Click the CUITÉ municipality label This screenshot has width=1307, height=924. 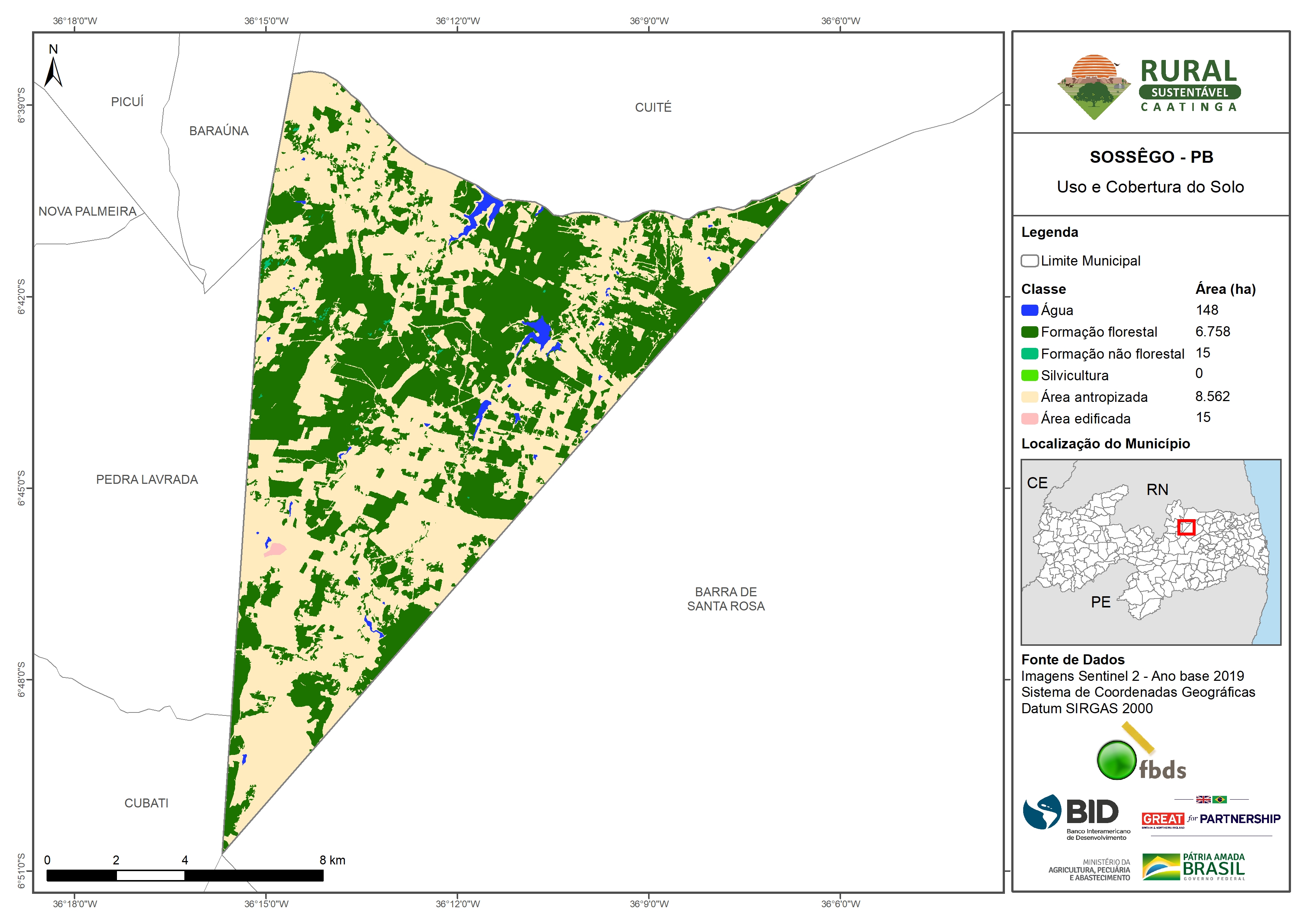pos(653,107)
